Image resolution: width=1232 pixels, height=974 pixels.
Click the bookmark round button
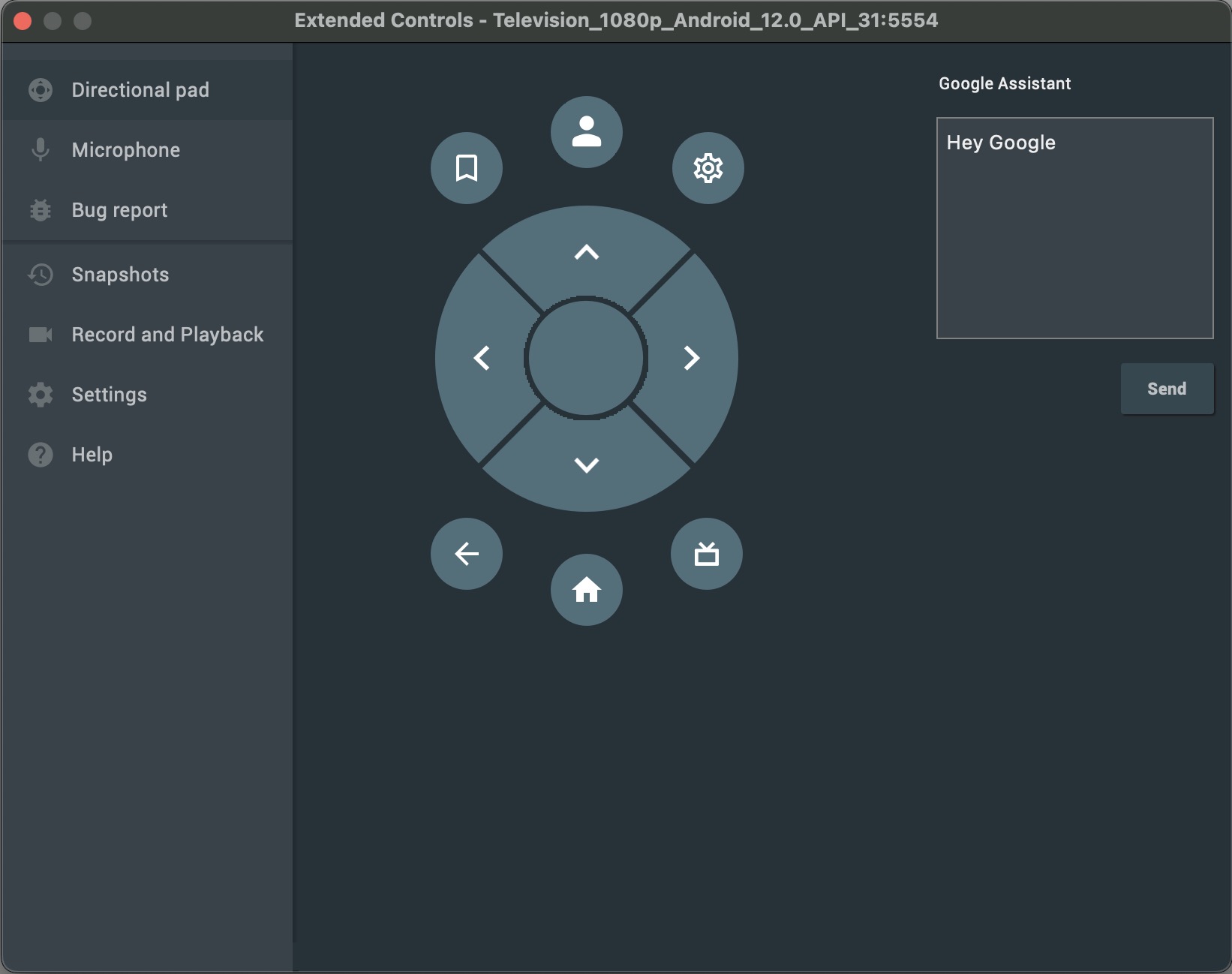(x=467, y=168)
